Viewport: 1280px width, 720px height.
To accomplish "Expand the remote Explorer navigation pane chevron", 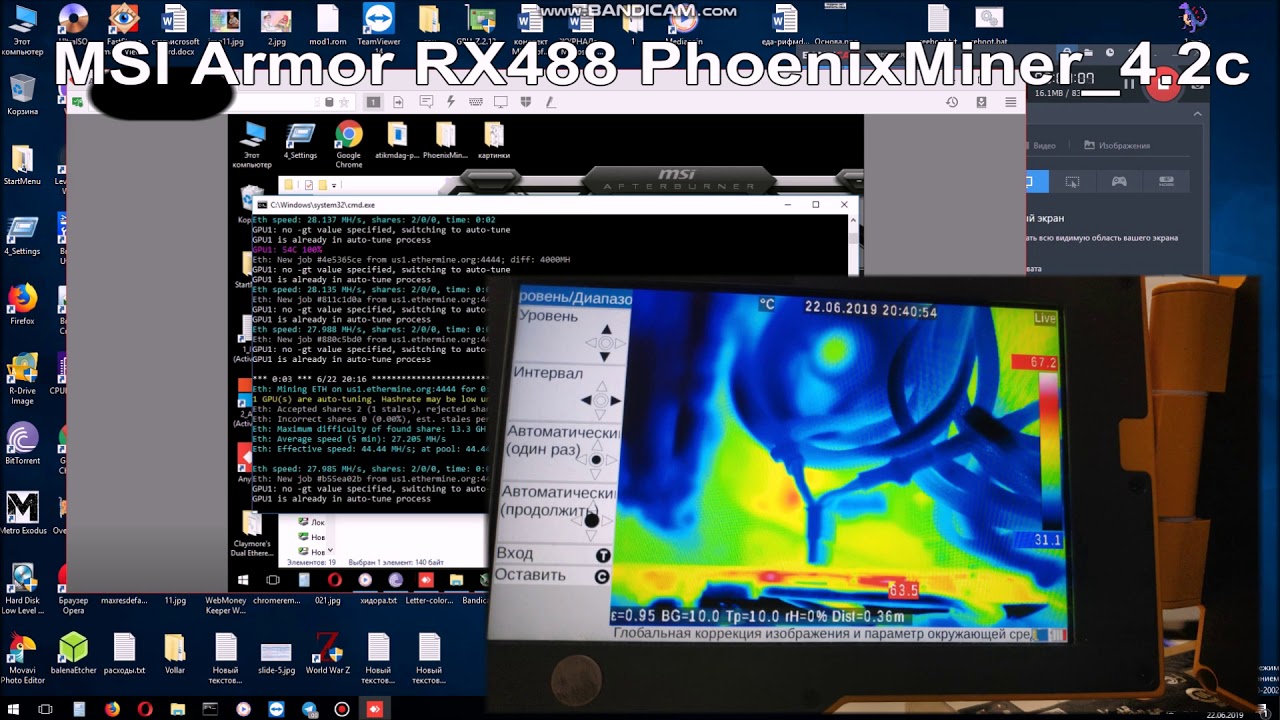I will click(x=330, y=551).
